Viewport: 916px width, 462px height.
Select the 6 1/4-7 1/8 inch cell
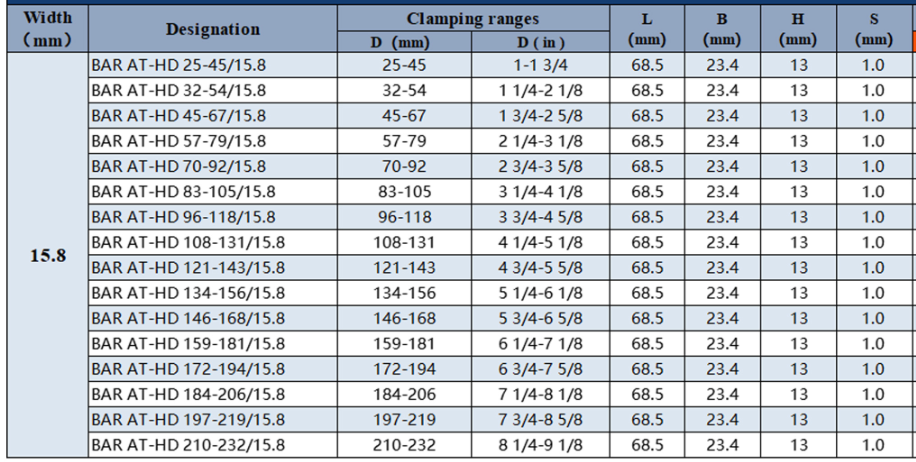point(542,344)
